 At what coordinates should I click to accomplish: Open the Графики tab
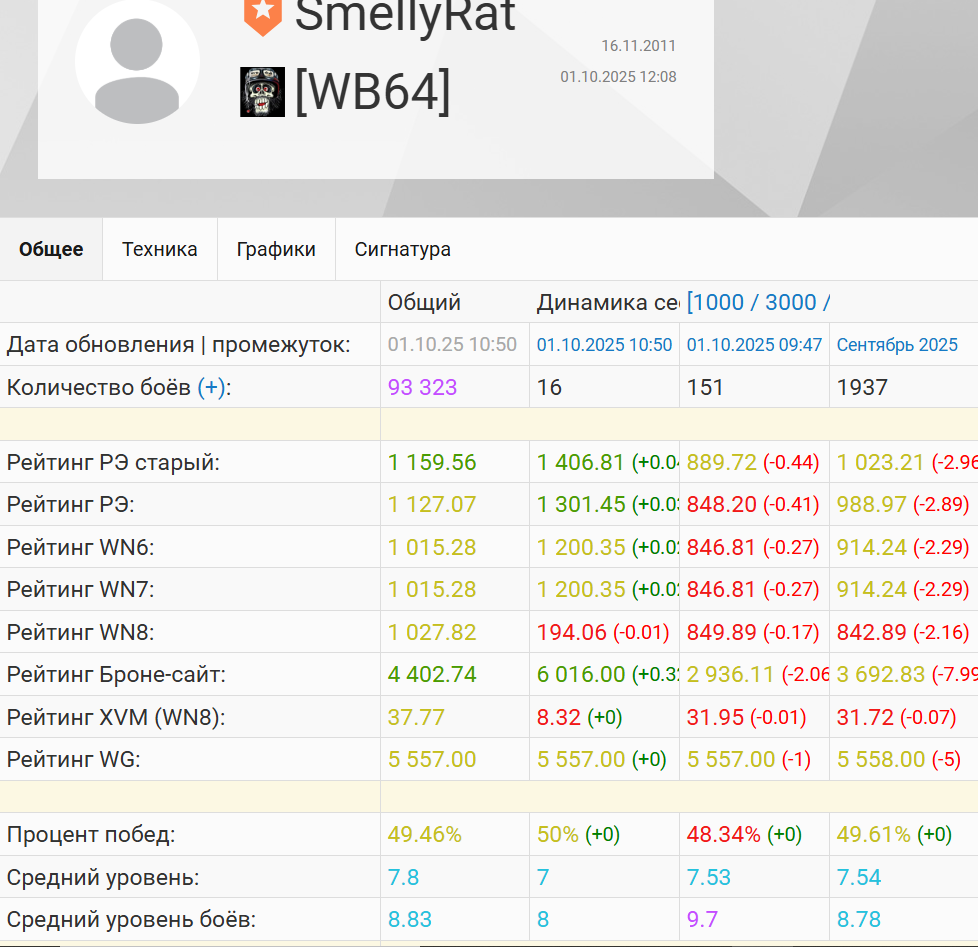276,249
